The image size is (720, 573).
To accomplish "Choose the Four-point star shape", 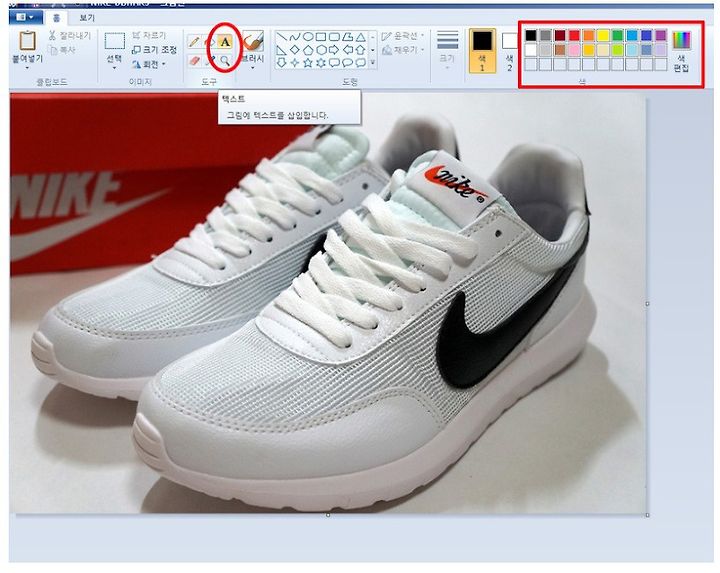I will (x=295, y=62).
